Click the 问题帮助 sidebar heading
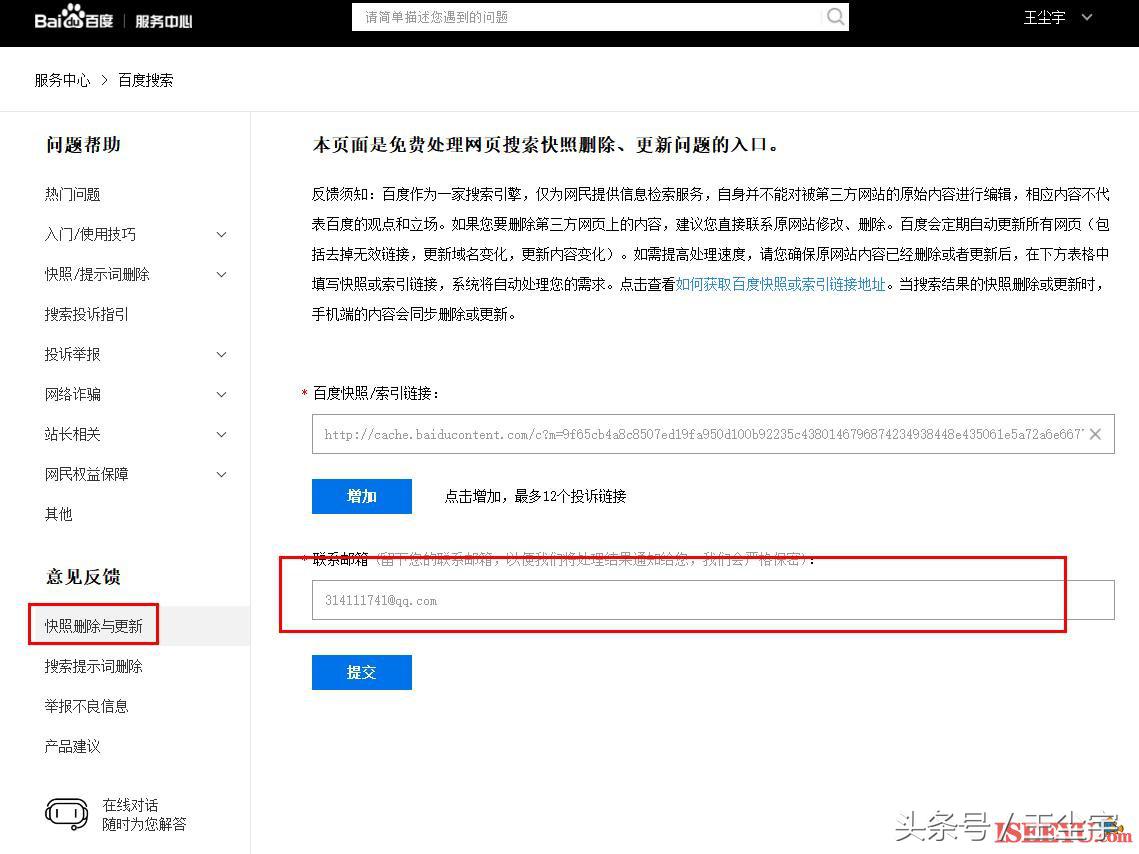 click(x=84, y=145)
